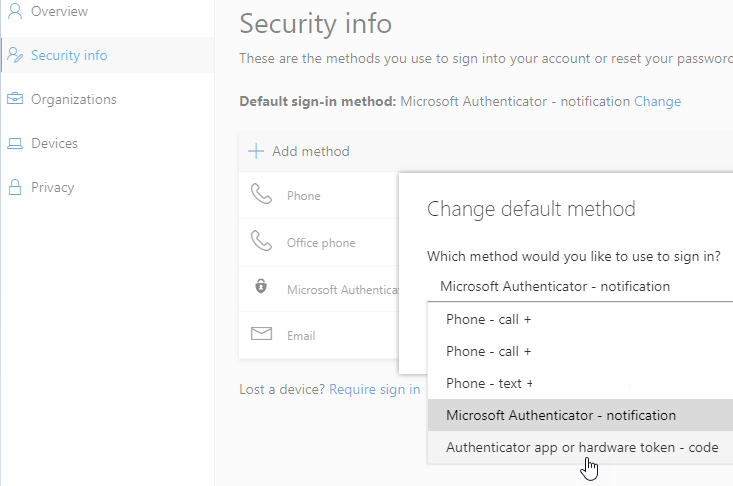Click the plus icon for Add method
Viewport: 733px width, 486px height.
pos(256,152)
